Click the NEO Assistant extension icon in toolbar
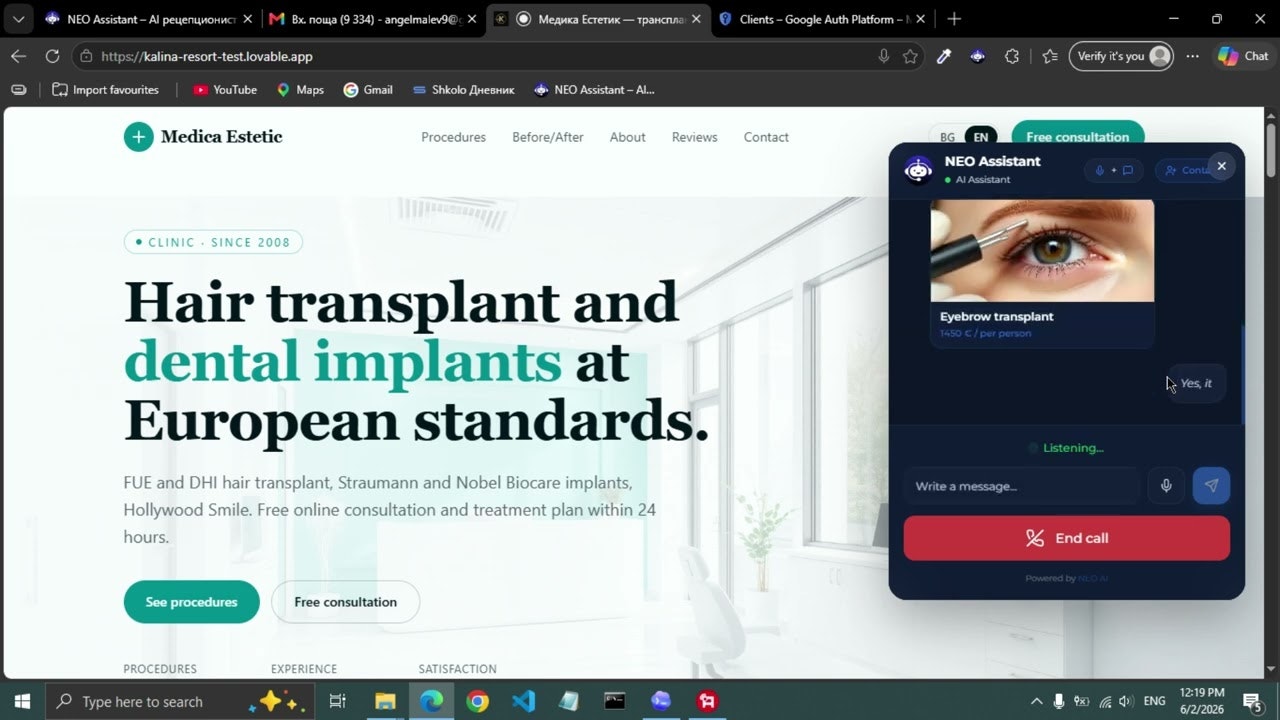The width and height of the screenshot is (1280, 720). [x=978, y=56]
